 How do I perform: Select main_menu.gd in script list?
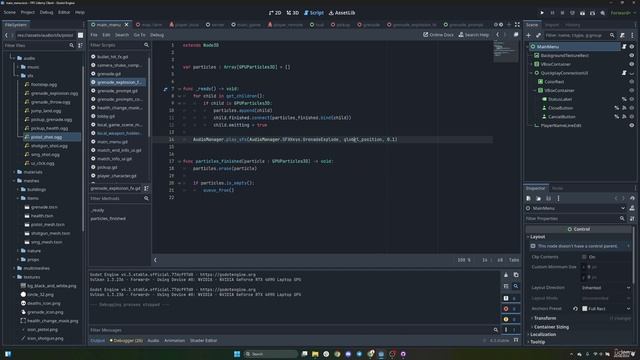click(112, 142)
